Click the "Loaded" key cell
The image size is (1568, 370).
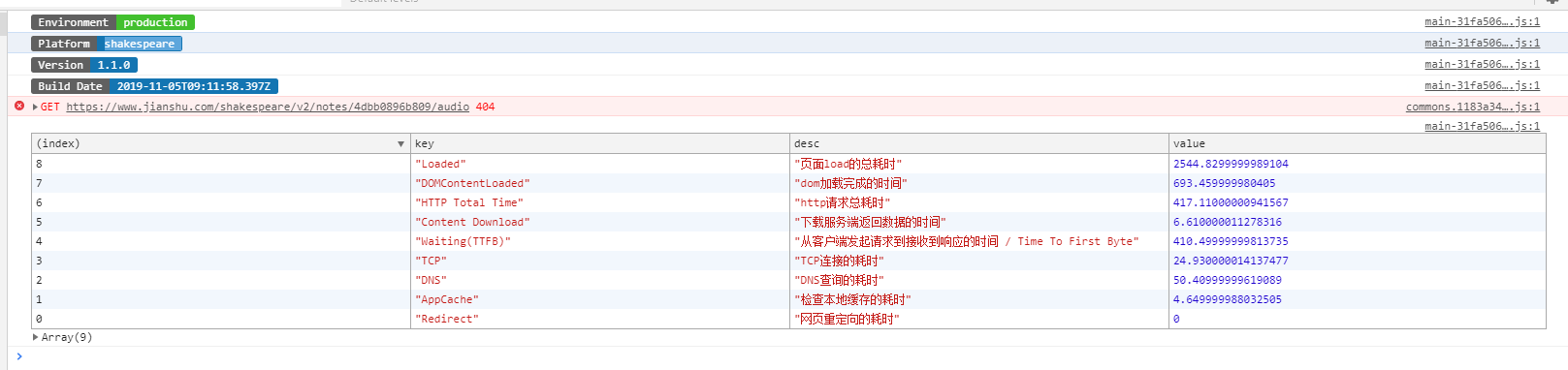pyautogui.click(x=600, y=164)
